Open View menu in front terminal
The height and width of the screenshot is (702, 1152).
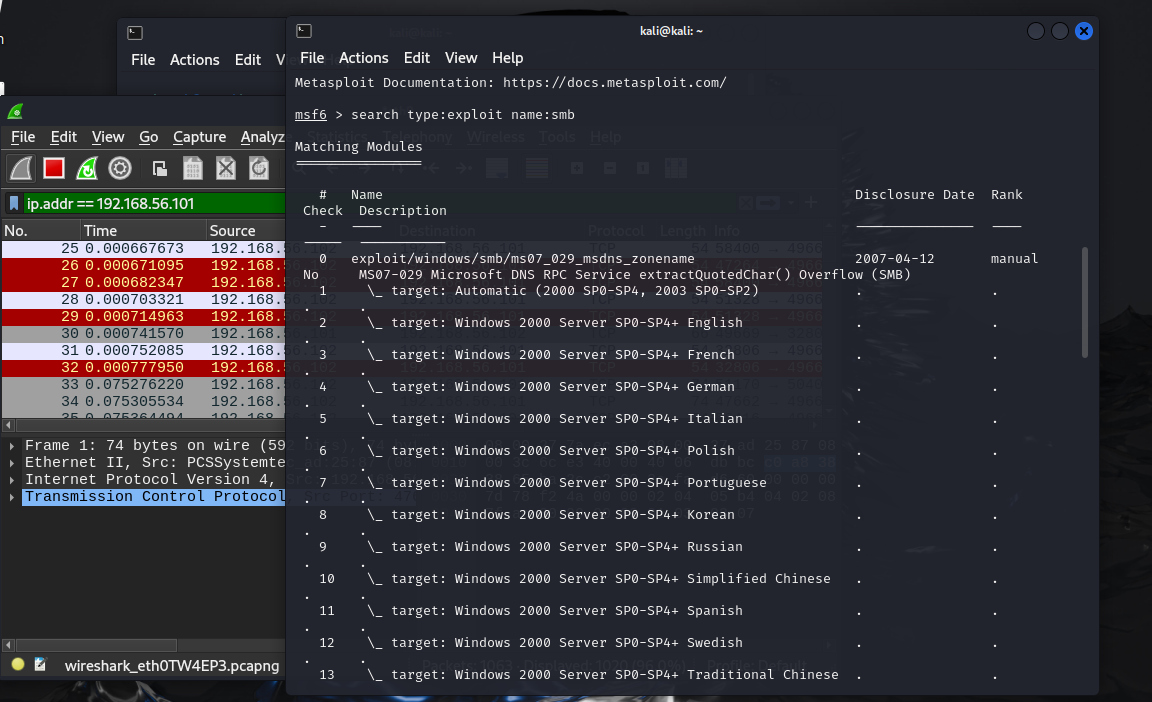point(461,58)
